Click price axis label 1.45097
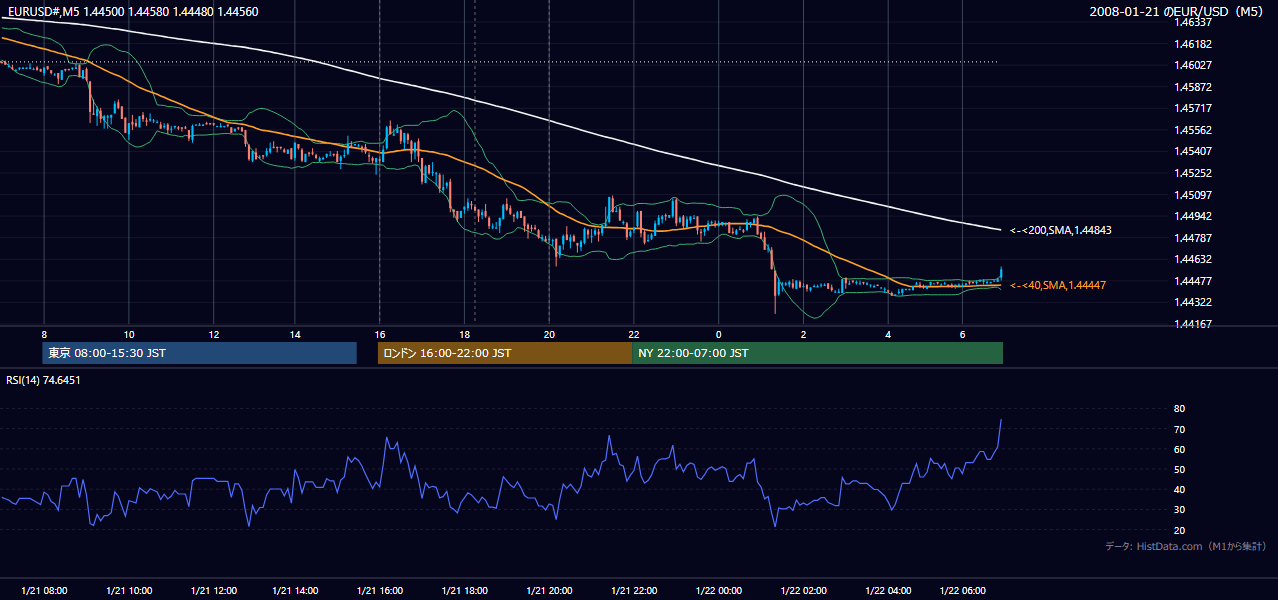Screen dimensions: 1278x600 click(x=1192, y=195)
